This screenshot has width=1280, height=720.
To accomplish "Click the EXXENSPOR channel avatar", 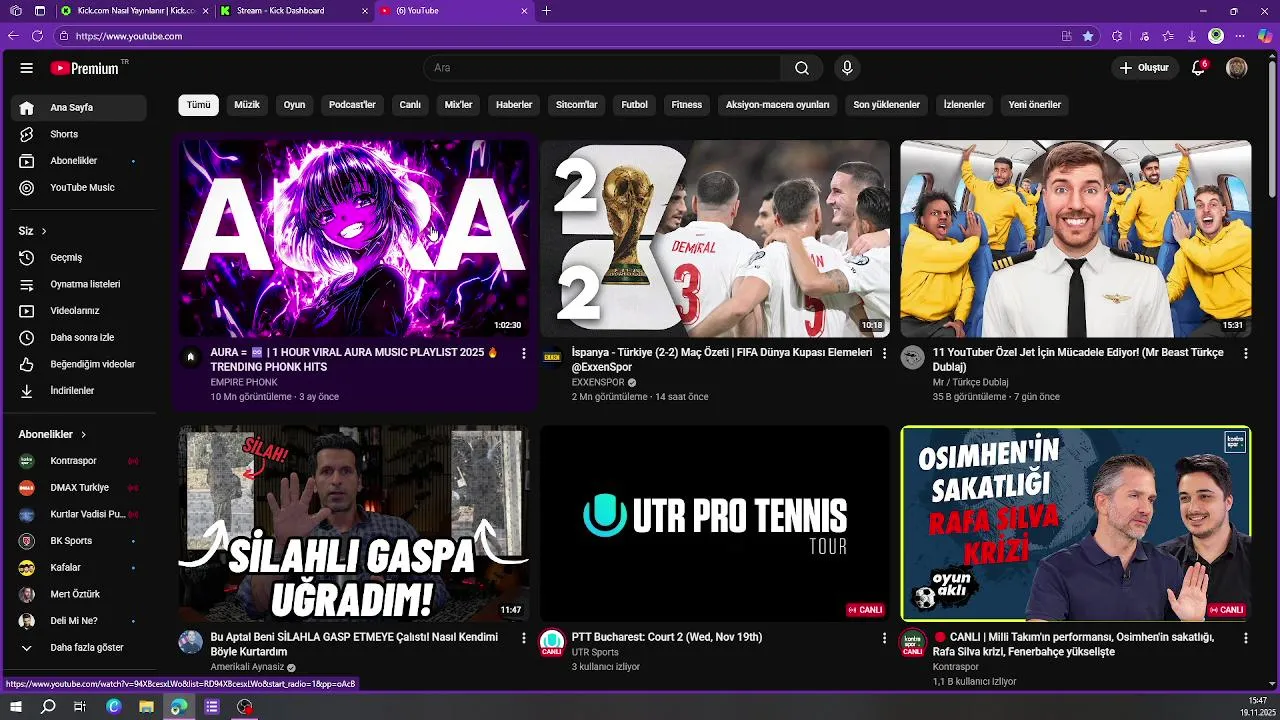I will click(x=552, y=356).
